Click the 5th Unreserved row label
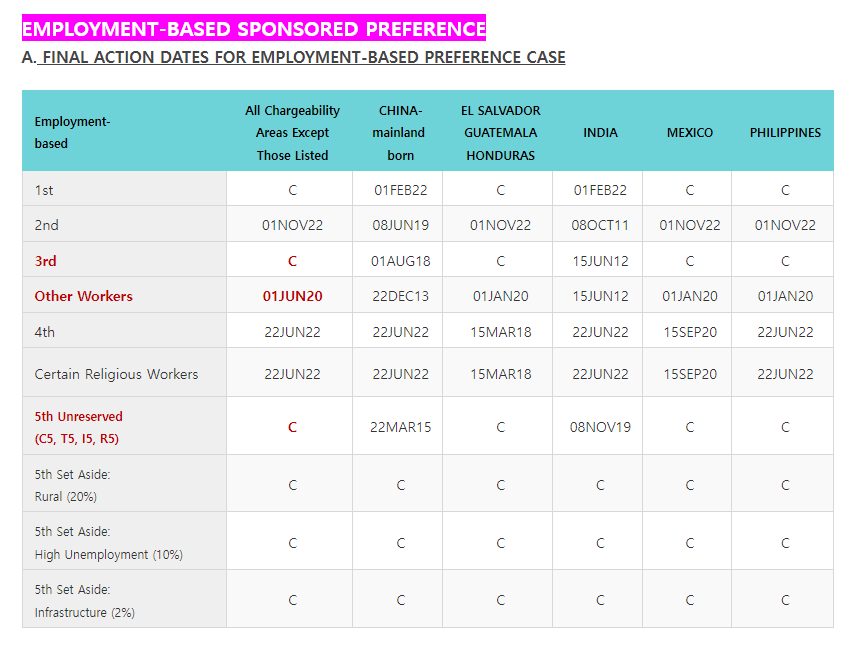The width and height of the screenshot is (853, 648). (78, 427)
